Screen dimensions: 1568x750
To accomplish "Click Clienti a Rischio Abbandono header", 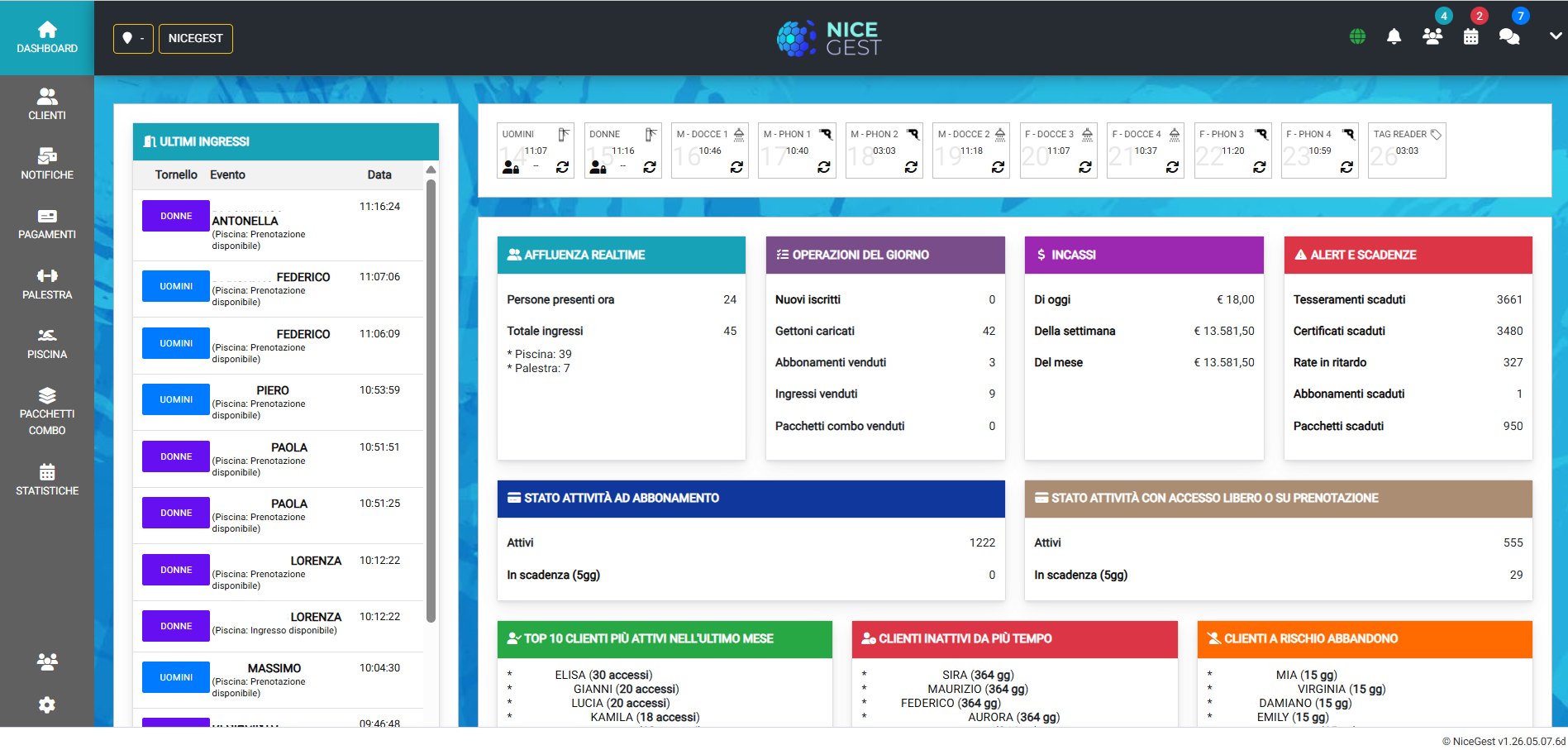I will click(1365, 639).
